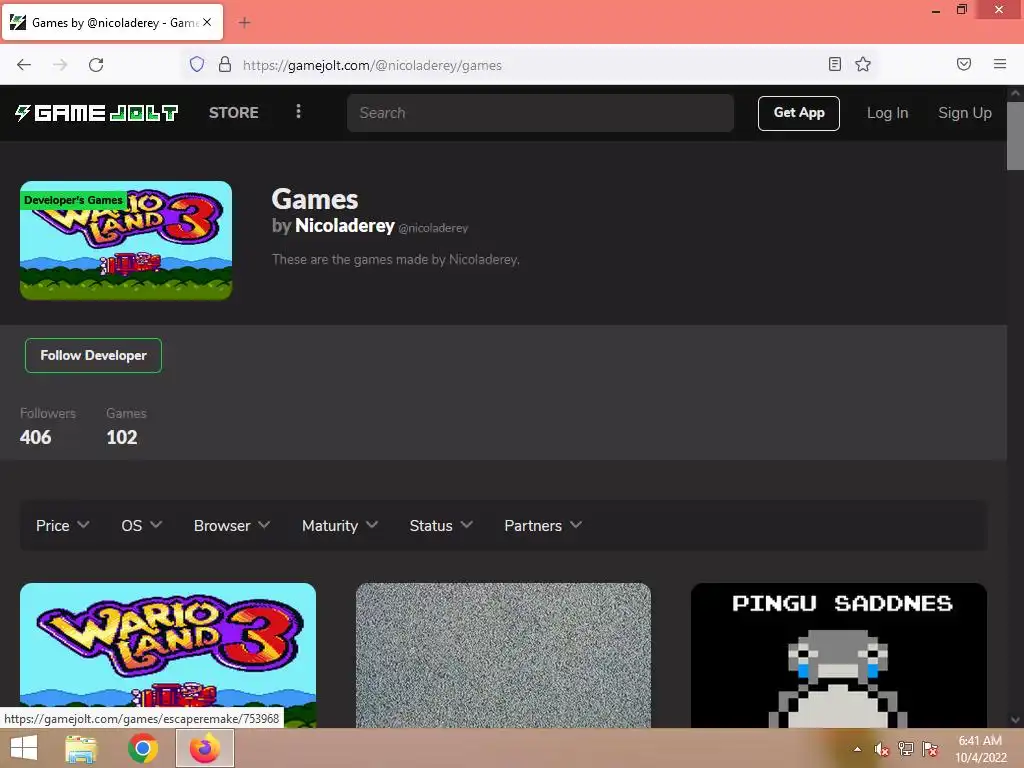The width and height of the screenshot is (1024, 768).
Task: Click Sign Up link
Action: pyautogui.click(x=965, y=113)
